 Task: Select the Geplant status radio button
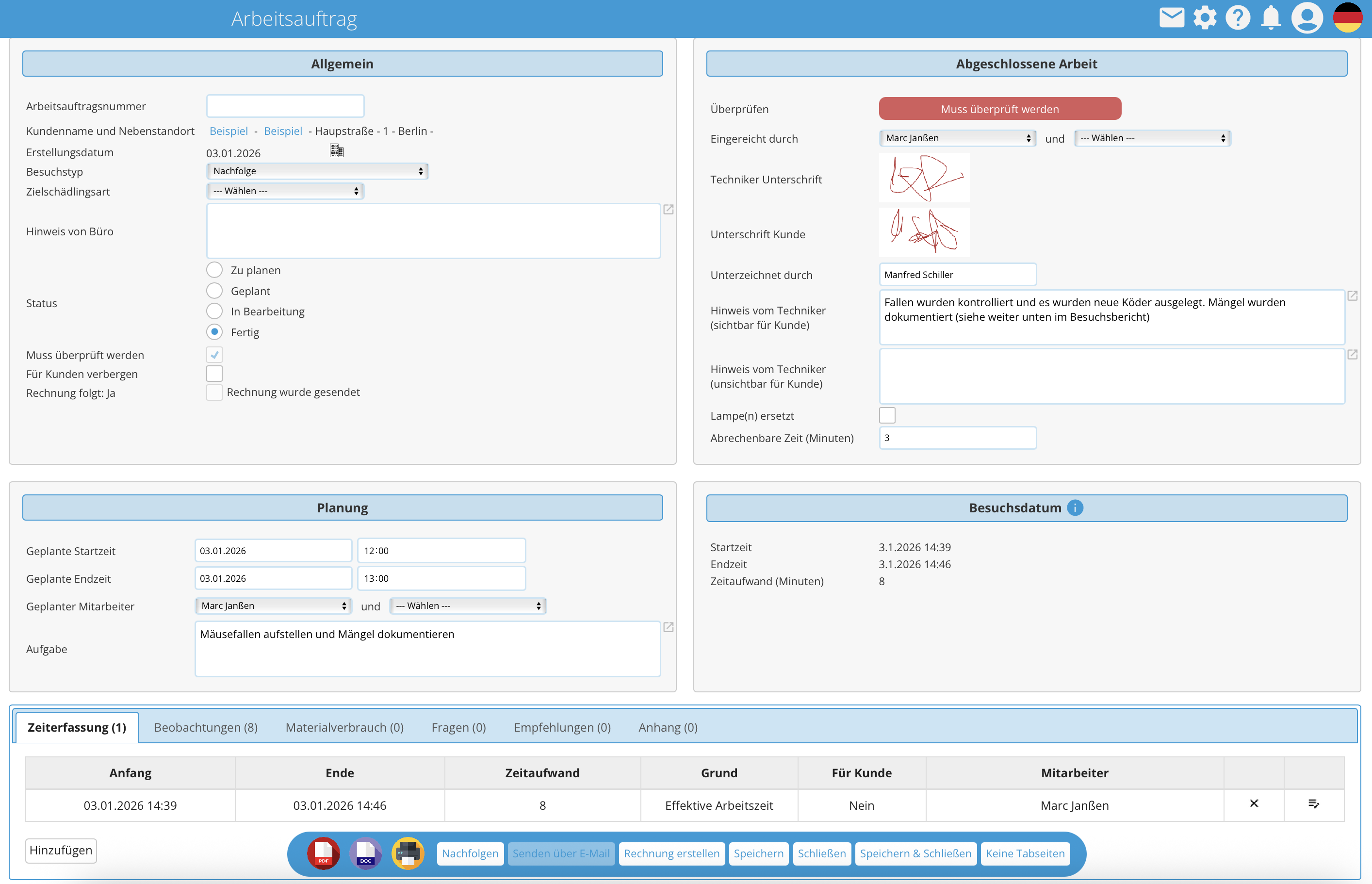click(x=214, y=291)
